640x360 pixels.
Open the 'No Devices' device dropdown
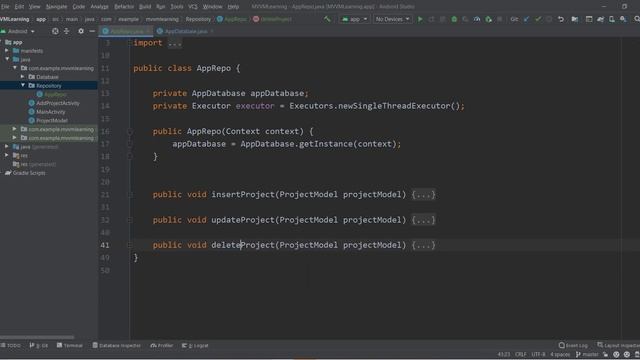392,19
